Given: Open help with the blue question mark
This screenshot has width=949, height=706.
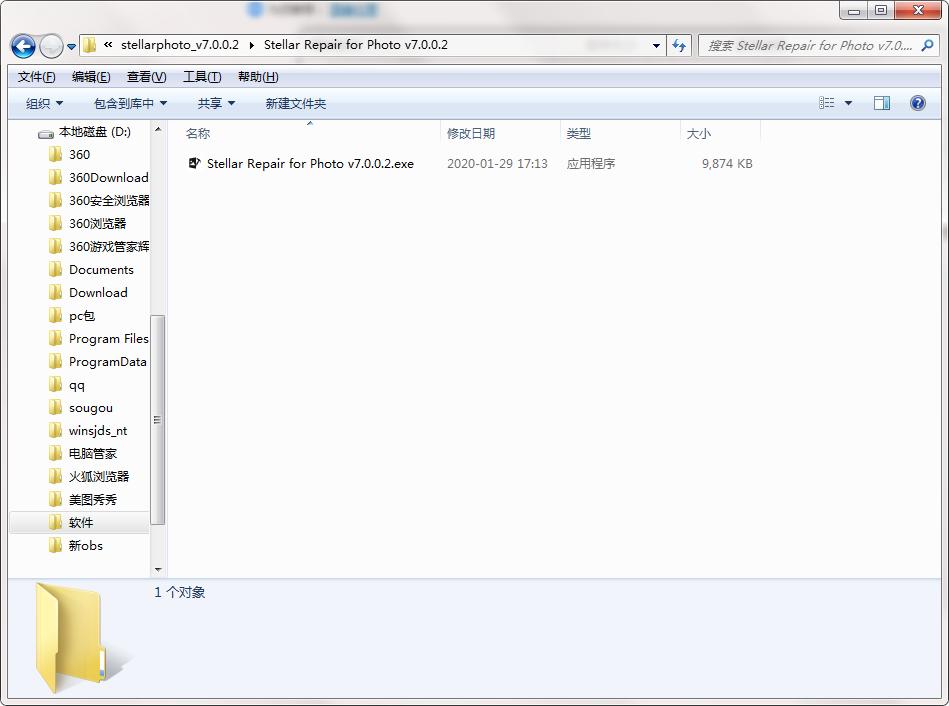Looking at the screenshot, I should [x=918, y=103].
